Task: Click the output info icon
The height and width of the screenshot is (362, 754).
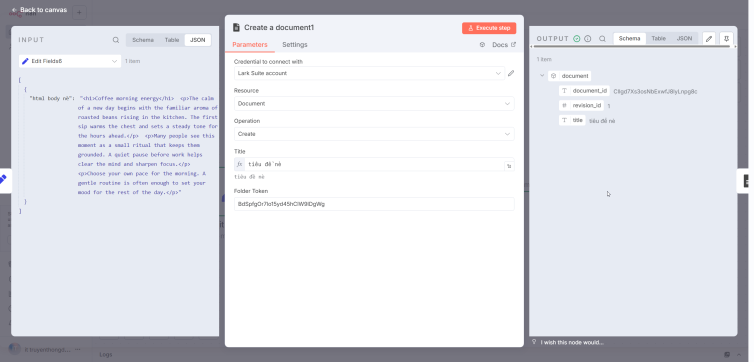Action: [587, 38]
